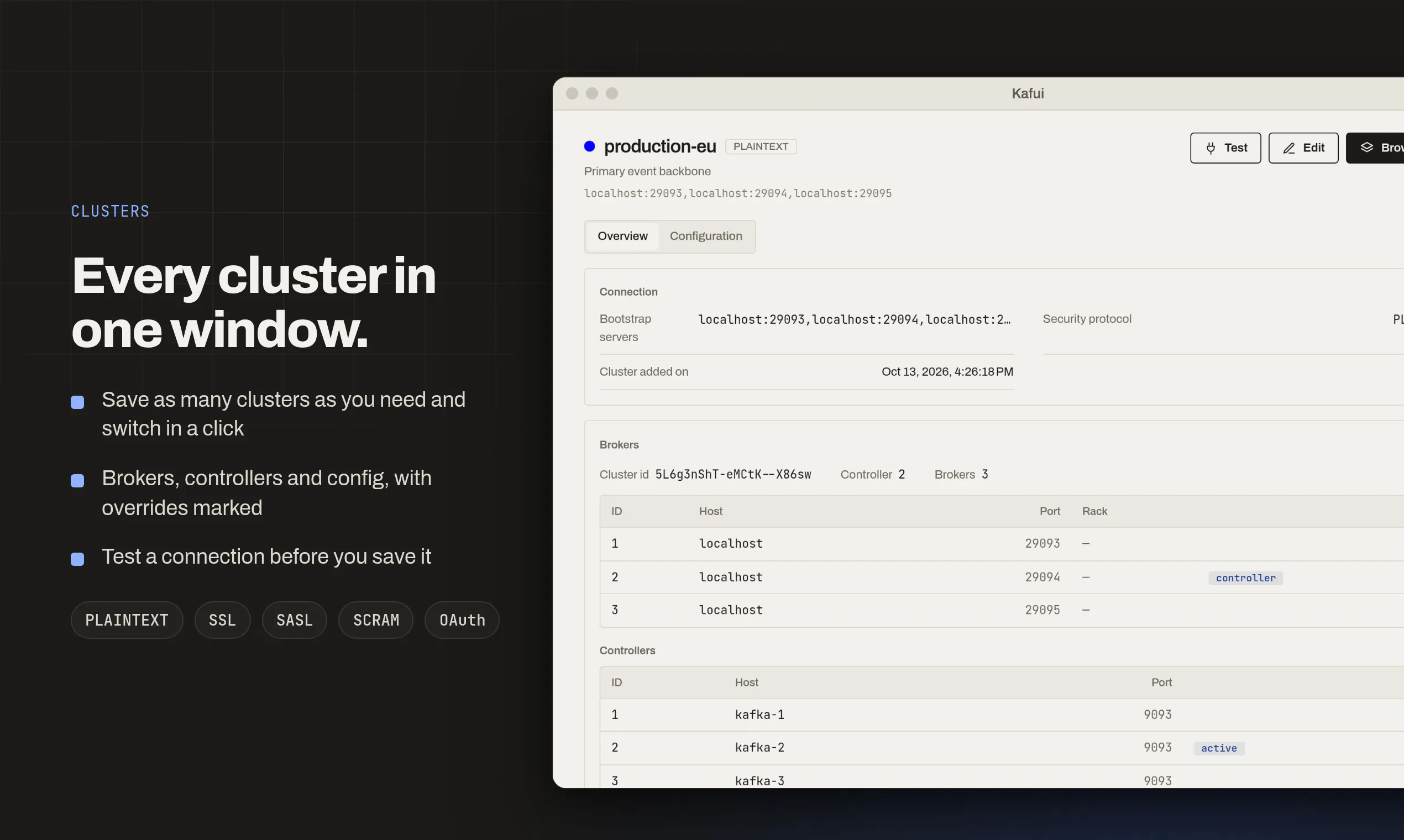Click the Cluster added on date value
The width and height of the screenshot is (1404, 840).
(x=947, y=372)
